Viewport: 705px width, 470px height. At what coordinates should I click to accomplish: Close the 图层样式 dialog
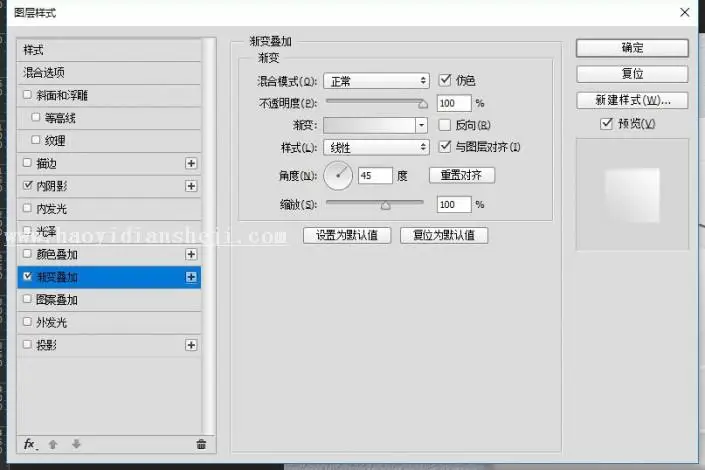[684, 13]
